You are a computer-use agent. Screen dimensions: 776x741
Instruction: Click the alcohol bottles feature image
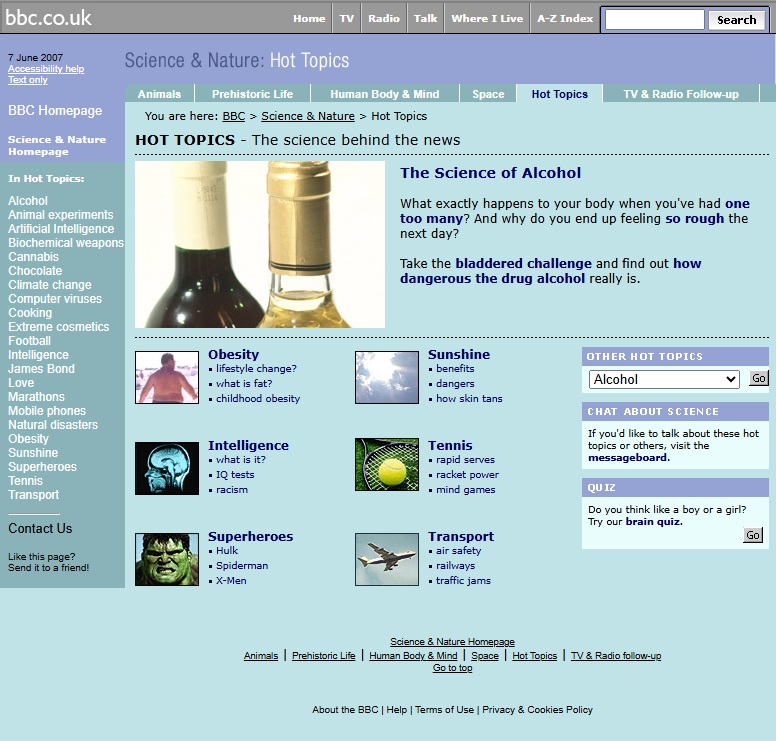point(260,245)
